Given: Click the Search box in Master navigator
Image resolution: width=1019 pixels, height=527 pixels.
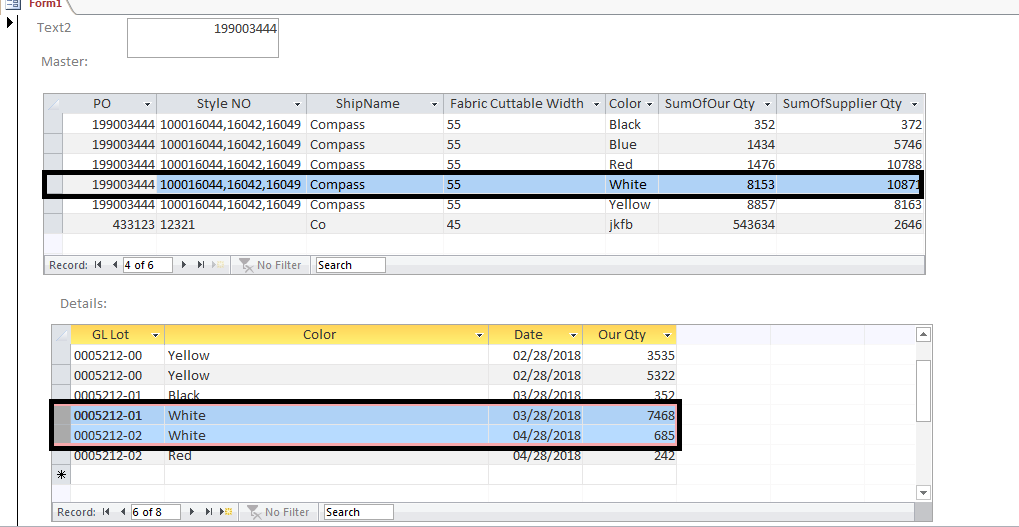Looking at the screenshot, I should click(350, 265).
